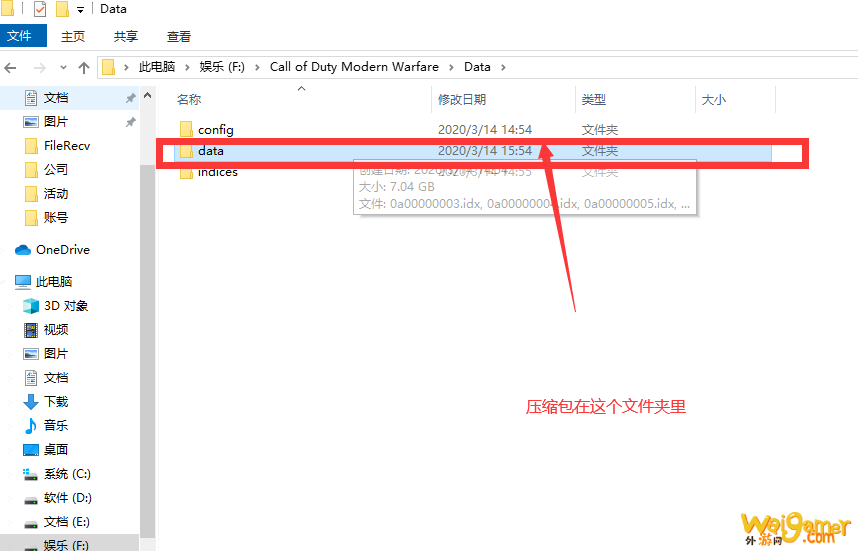Image resolution: width=858 pixels, height=551 pixels.
Task: Open the 音乐 music note icon
Action: (x=31, y=426)
